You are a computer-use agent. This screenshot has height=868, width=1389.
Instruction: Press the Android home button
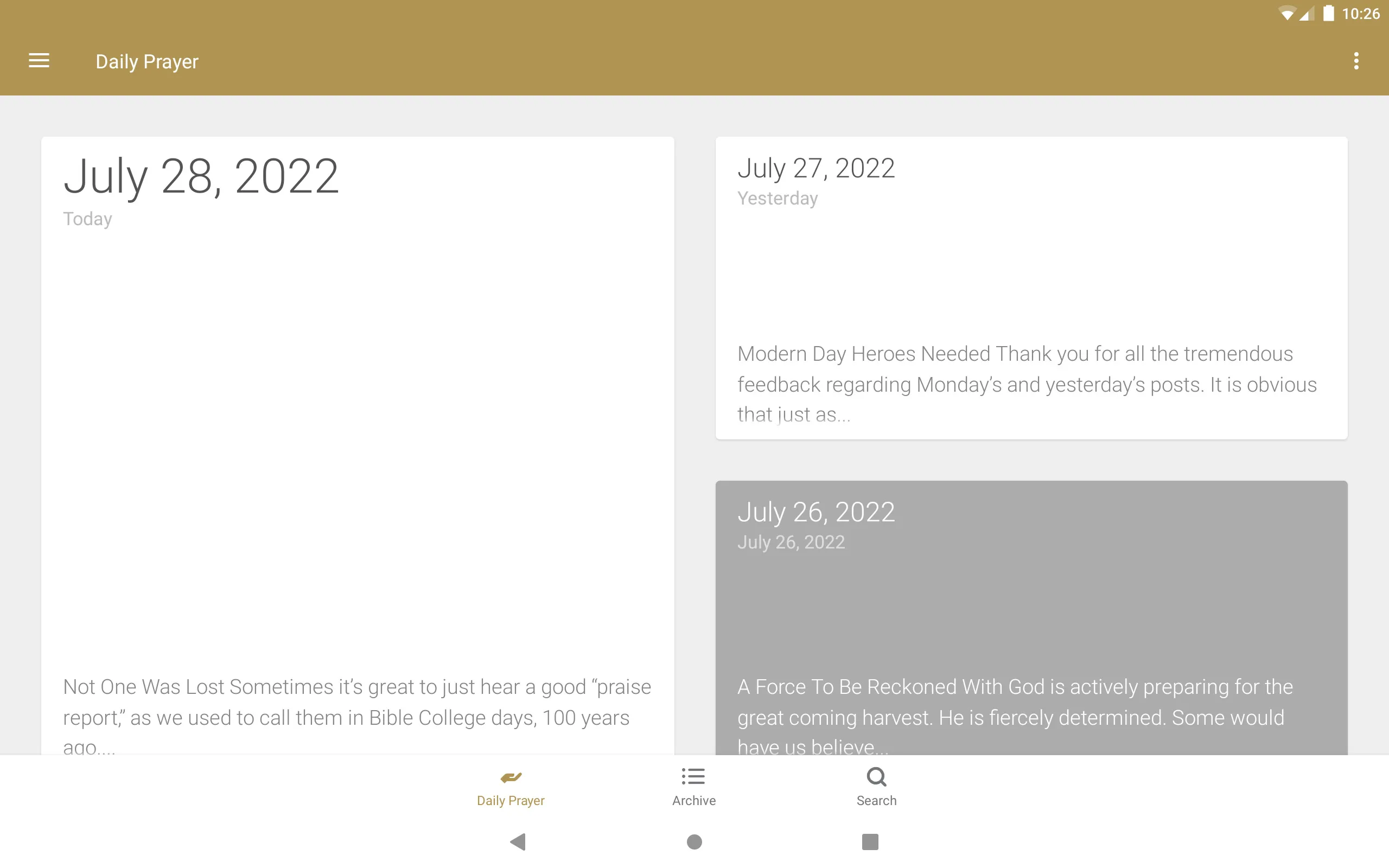click(694, 840)
